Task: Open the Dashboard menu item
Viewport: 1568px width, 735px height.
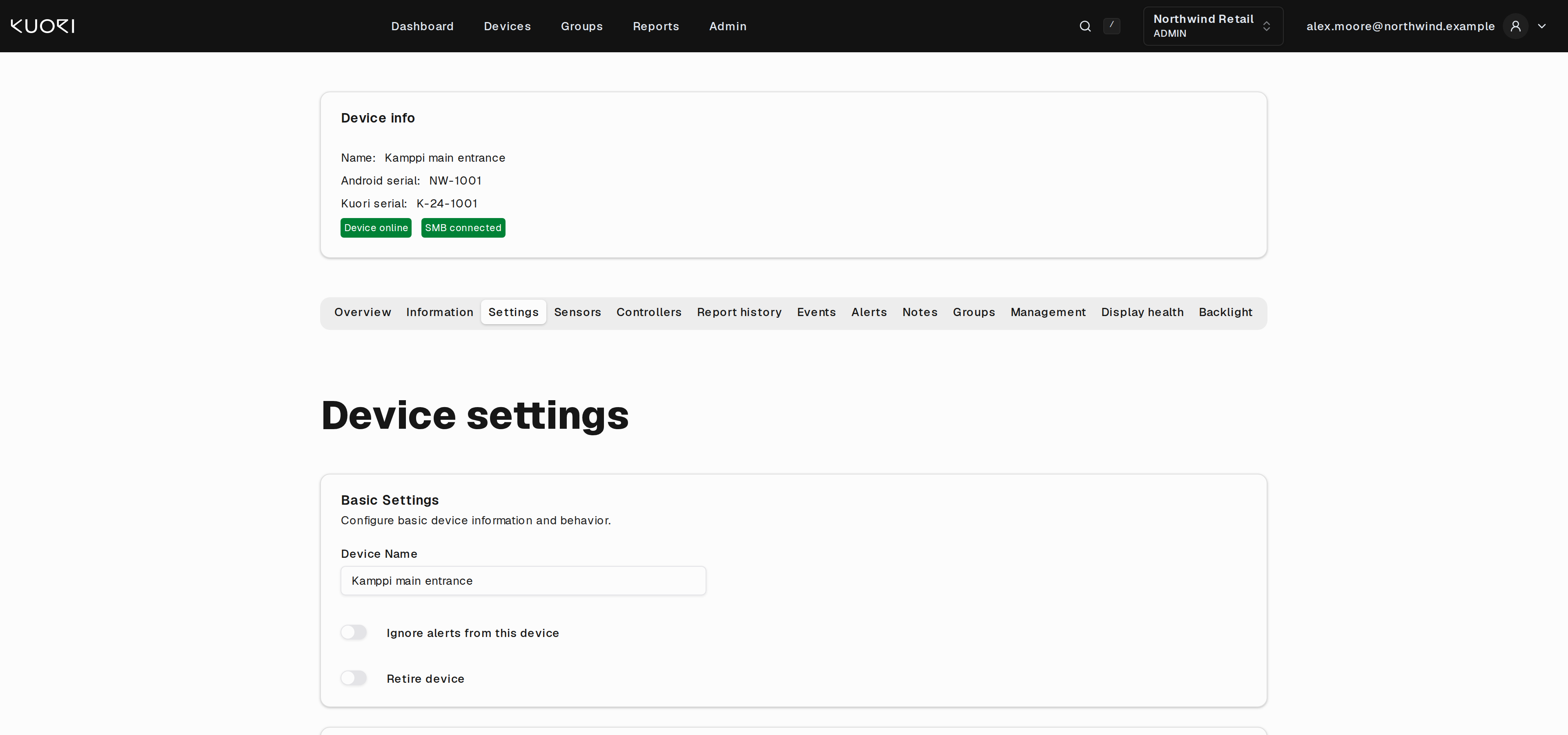Action: [423, 26]
